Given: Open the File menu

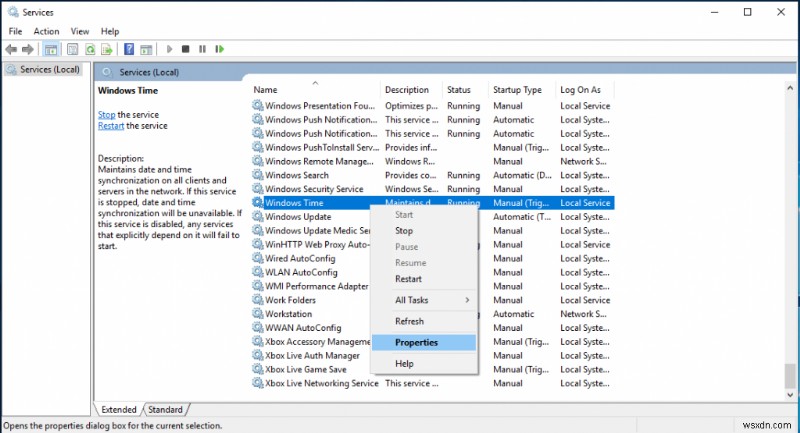Looking at the screenshot, I should pos(15,31).
